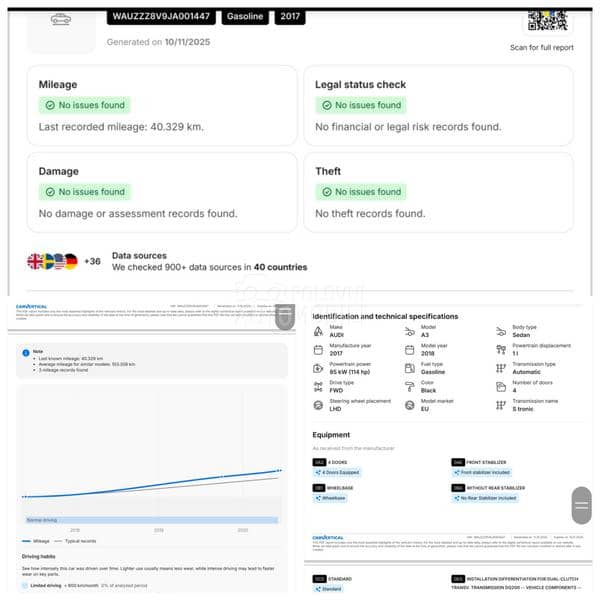The image size is (600, 600).
Task: Click the Steering wheel placement icon
Action: coord(318,406)
